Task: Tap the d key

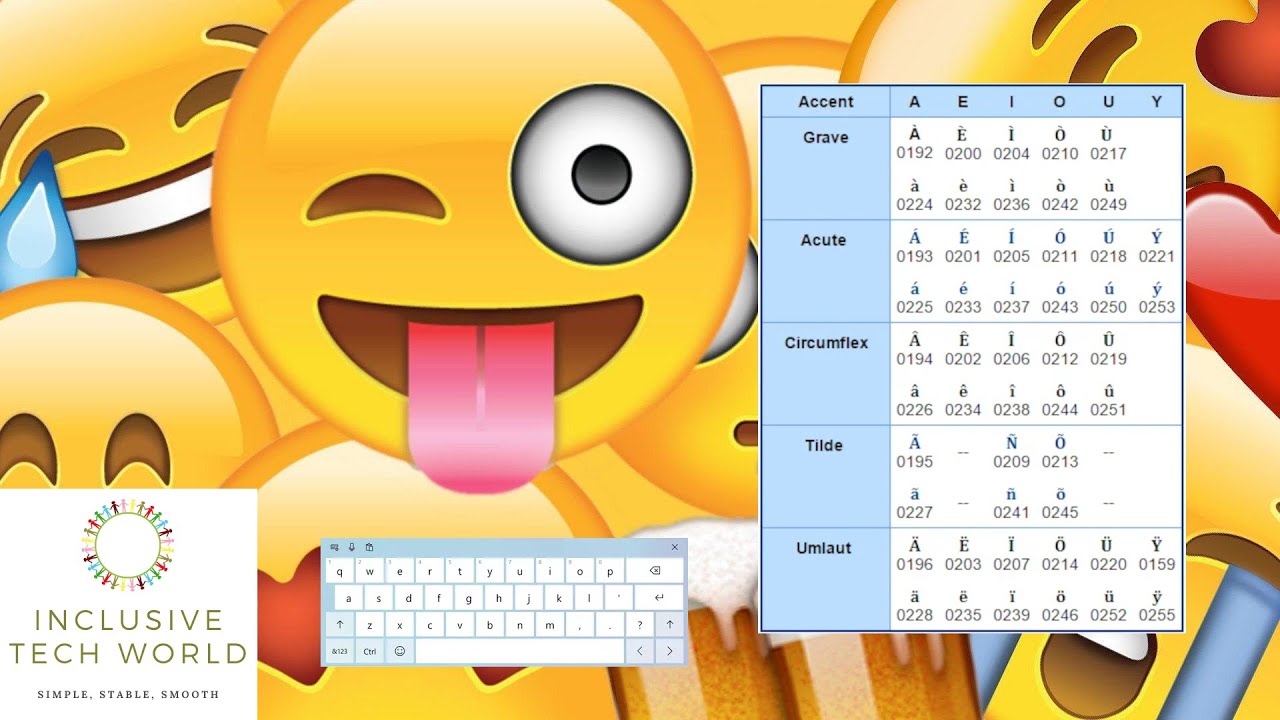Action: coord(409,597)
